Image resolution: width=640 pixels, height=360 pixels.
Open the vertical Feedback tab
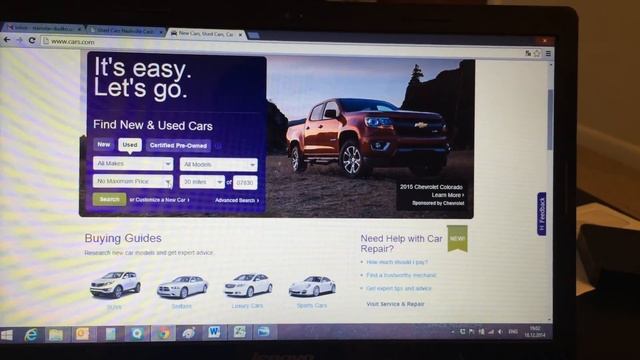coord(542,214)
